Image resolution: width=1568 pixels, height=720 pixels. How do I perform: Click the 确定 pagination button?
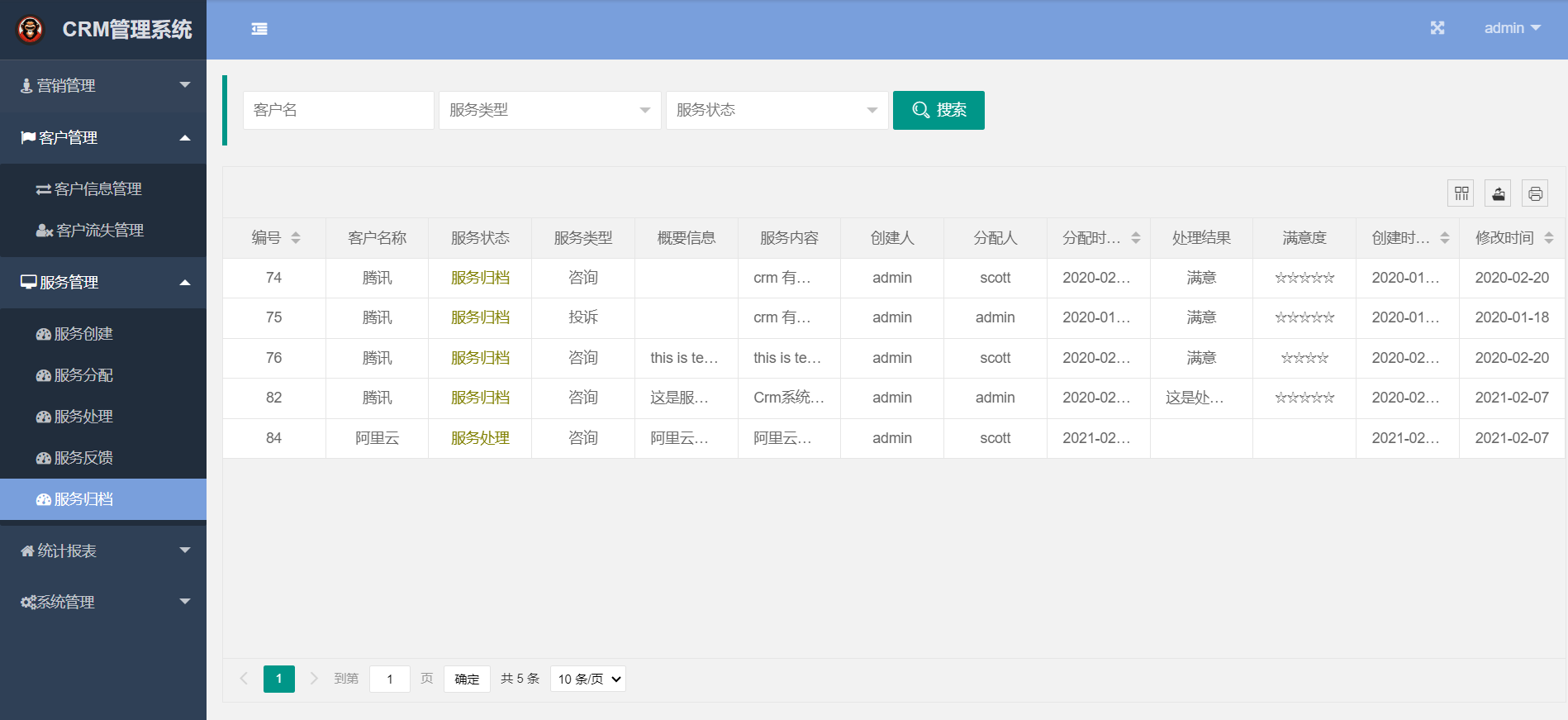point(467,679)
